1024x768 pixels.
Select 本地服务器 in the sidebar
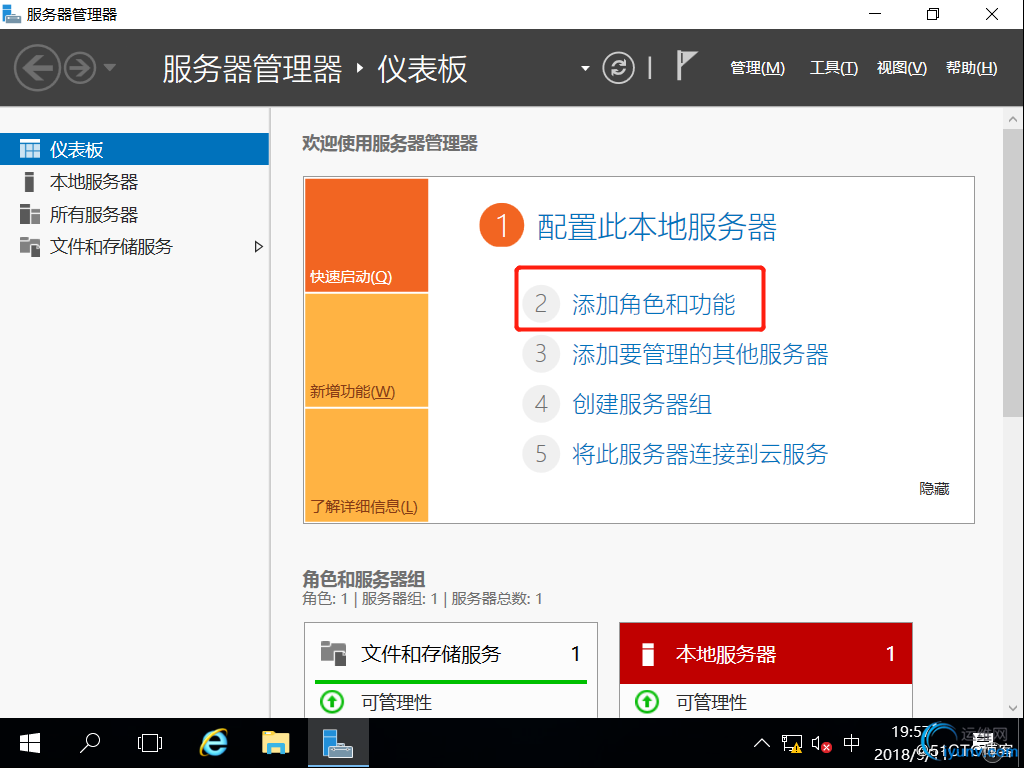135,182
